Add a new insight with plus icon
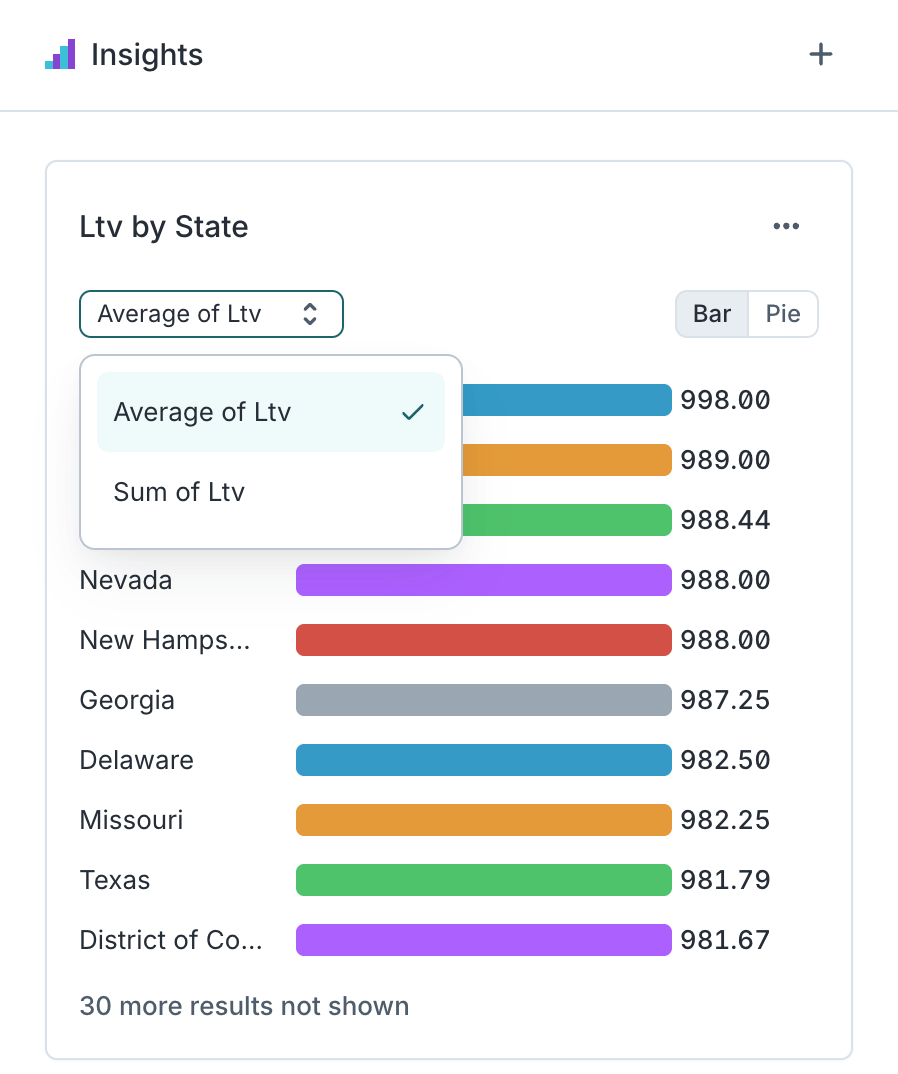This screenshot has height=1074, width=898. pyautogui.click(x=821, y=54)
